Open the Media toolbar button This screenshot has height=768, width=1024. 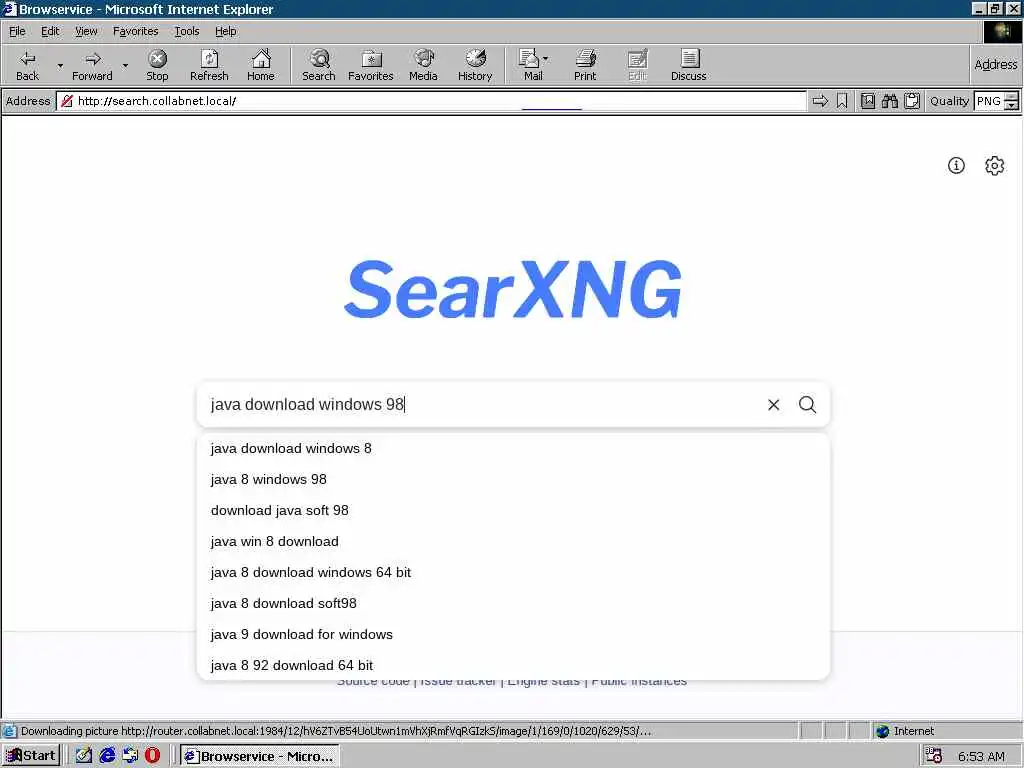[x=423, y=65]
